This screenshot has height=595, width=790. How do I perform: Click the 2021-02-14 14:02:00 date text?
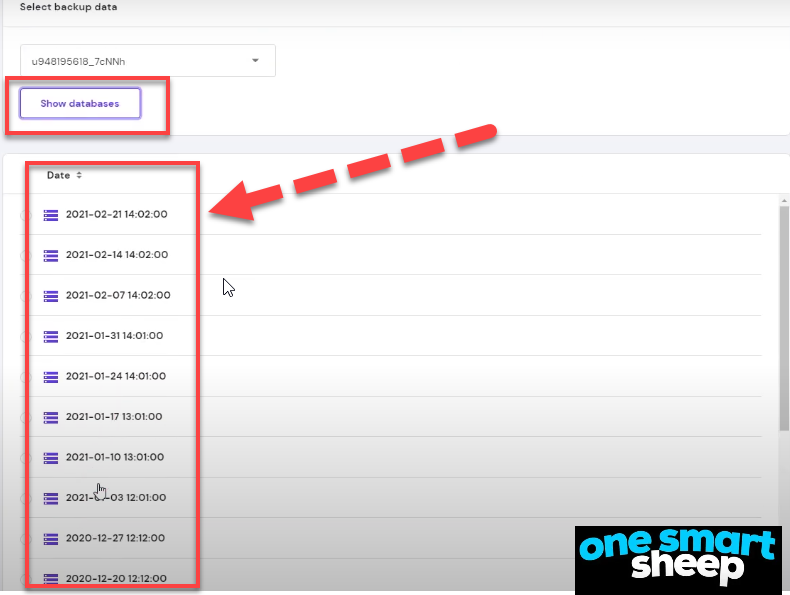tap(117, 254)
